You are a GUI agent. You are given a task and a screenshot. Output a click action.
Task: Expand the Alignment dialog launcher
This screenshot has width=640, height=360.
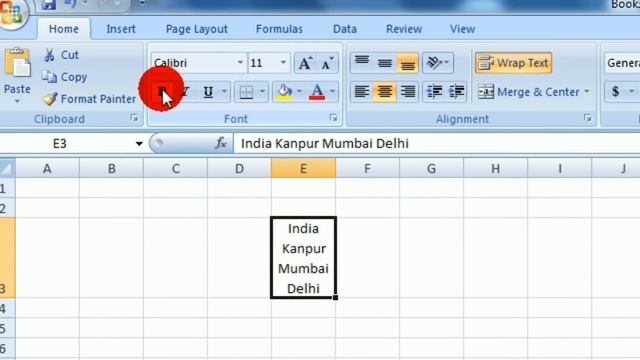pyautogui.click(x=588, y=118)
